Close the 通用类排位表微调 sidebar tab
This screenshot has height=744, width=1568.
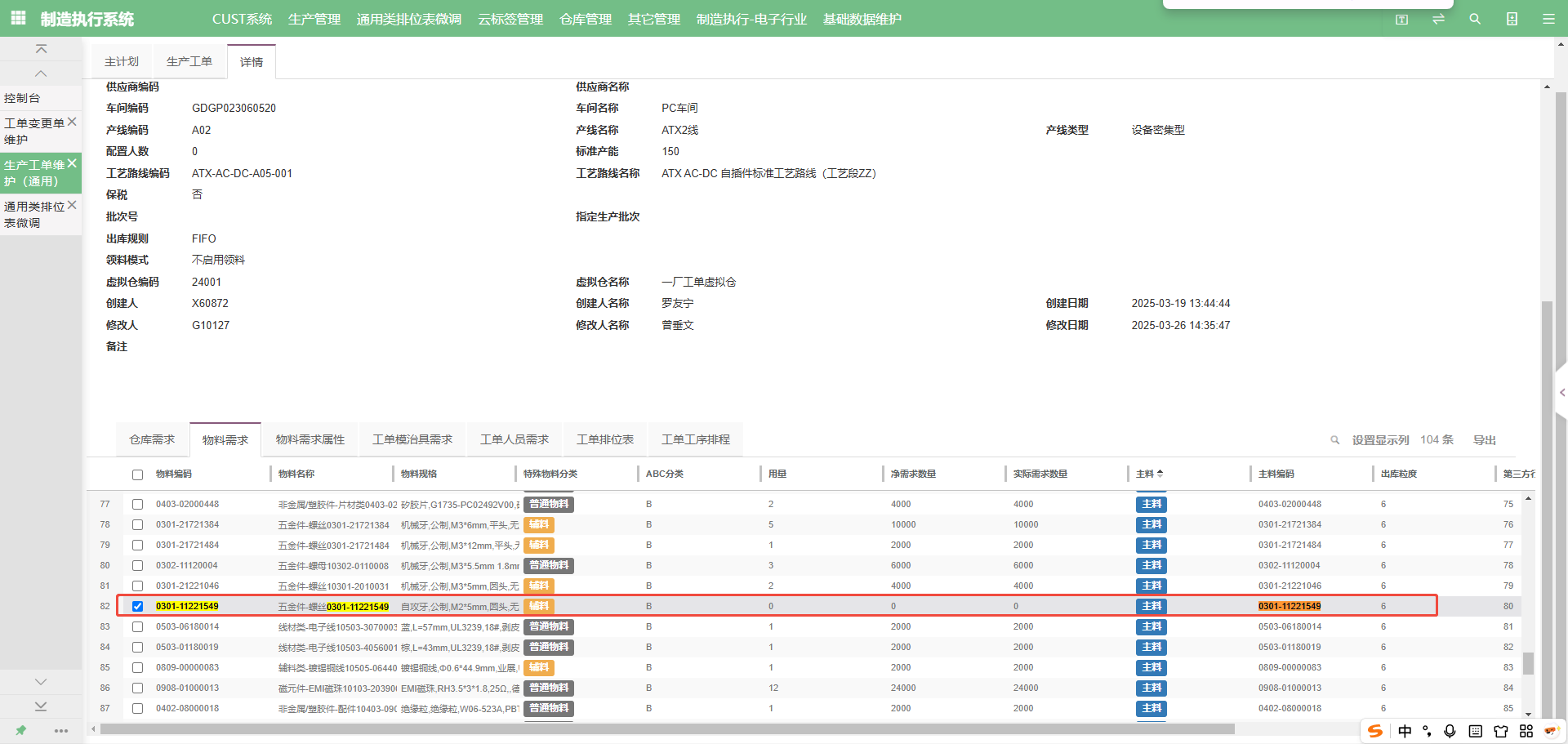pos(72,205)
